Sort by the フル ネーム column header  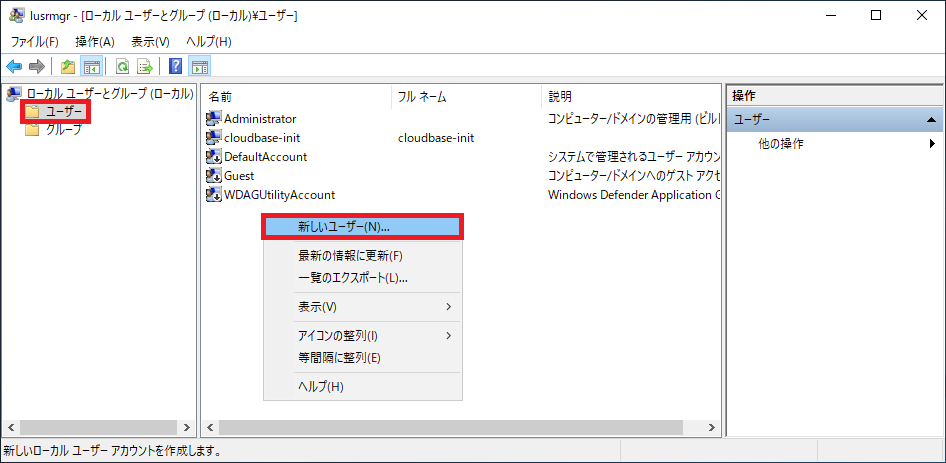point(466,97)
